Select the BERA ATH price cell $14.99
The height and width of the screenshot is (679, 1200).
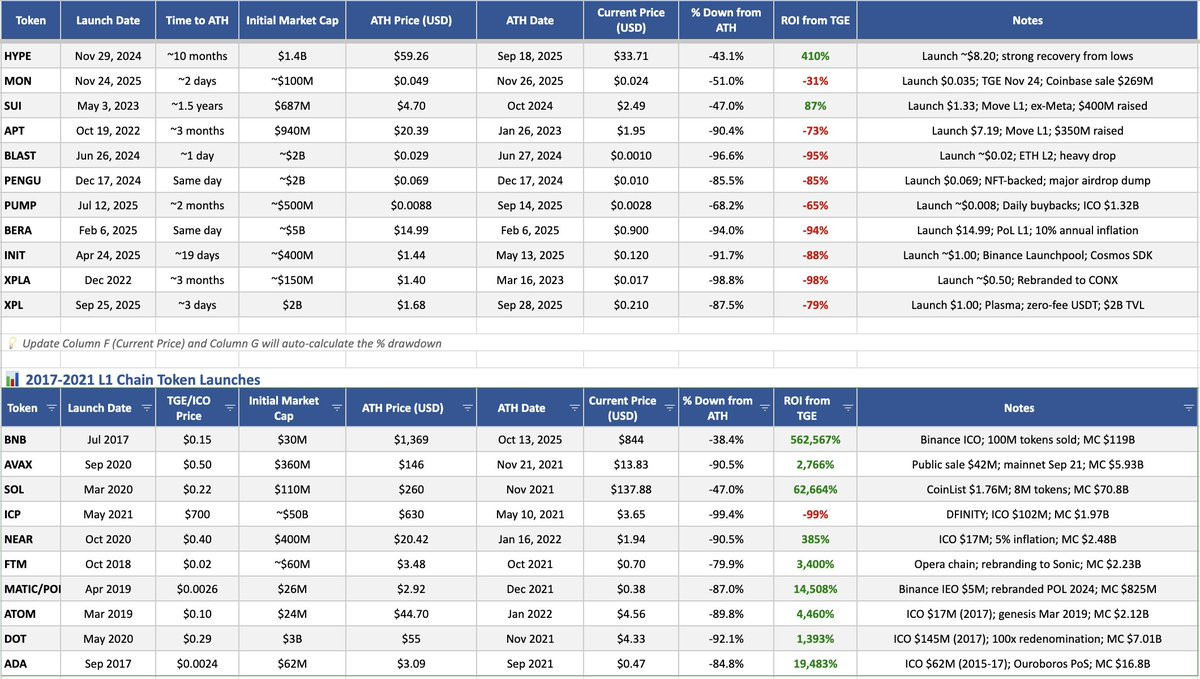click(x=411, y=229)
